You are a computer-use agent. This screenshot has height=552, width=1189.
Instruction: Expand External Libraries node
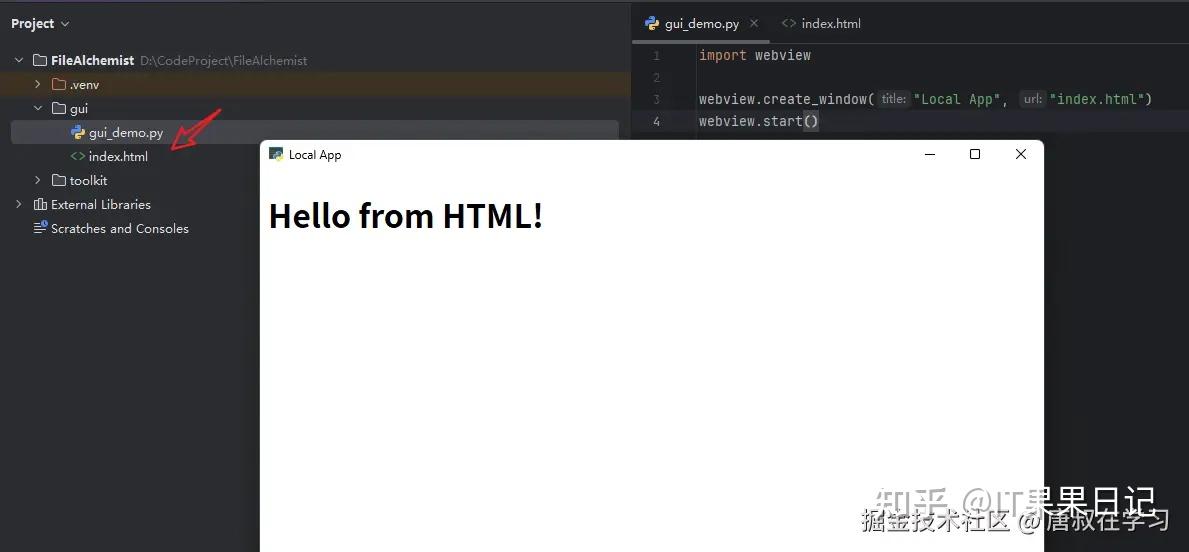[x=18, y=205]
